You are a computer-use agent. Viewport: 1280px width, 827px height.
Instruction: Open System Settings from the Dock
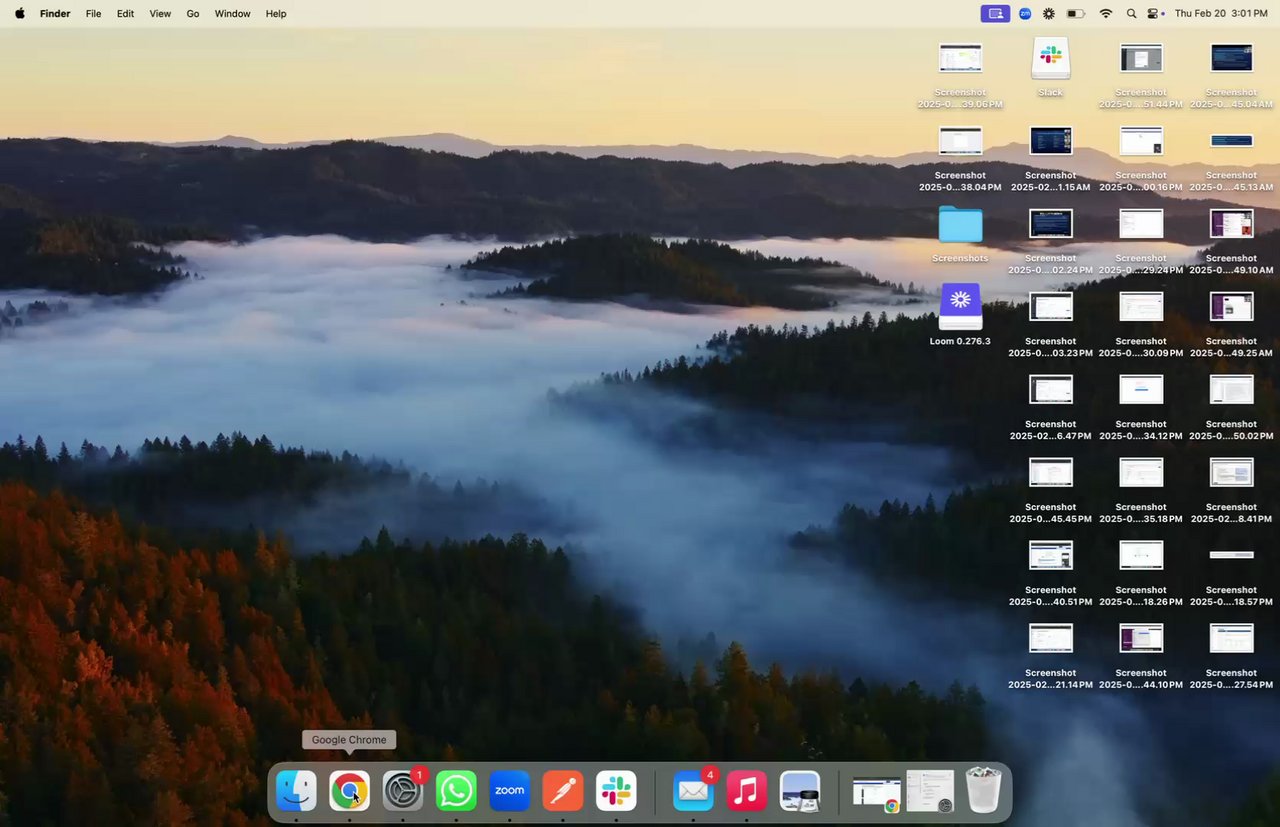pyautogui.click(x=403, y=791)
